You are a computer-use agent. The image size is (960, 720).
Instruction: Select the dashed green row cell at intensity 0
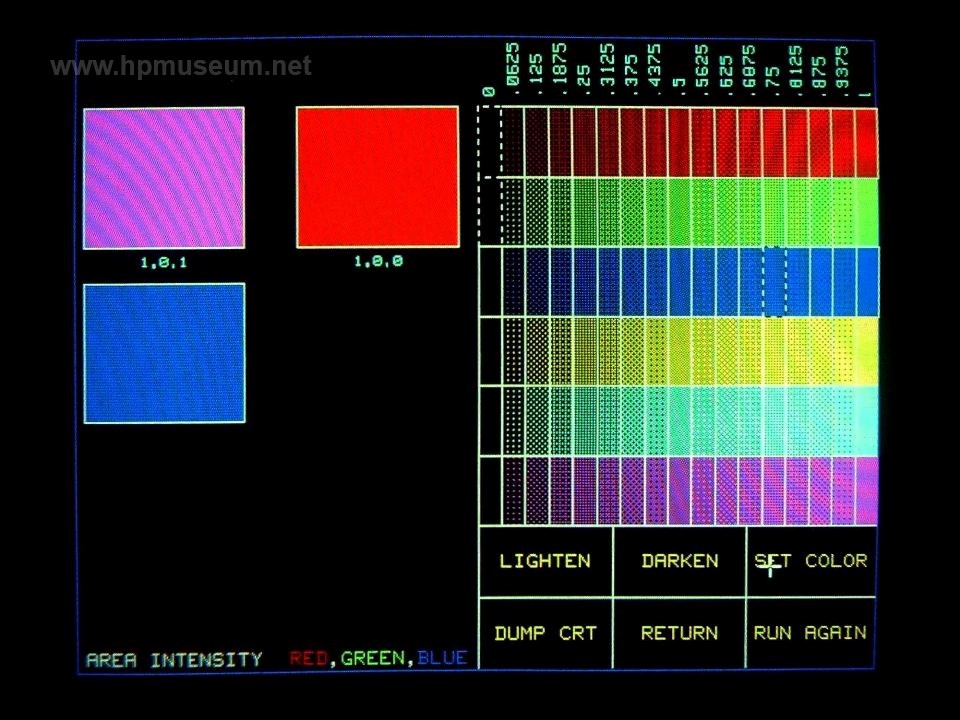[490, 212]
